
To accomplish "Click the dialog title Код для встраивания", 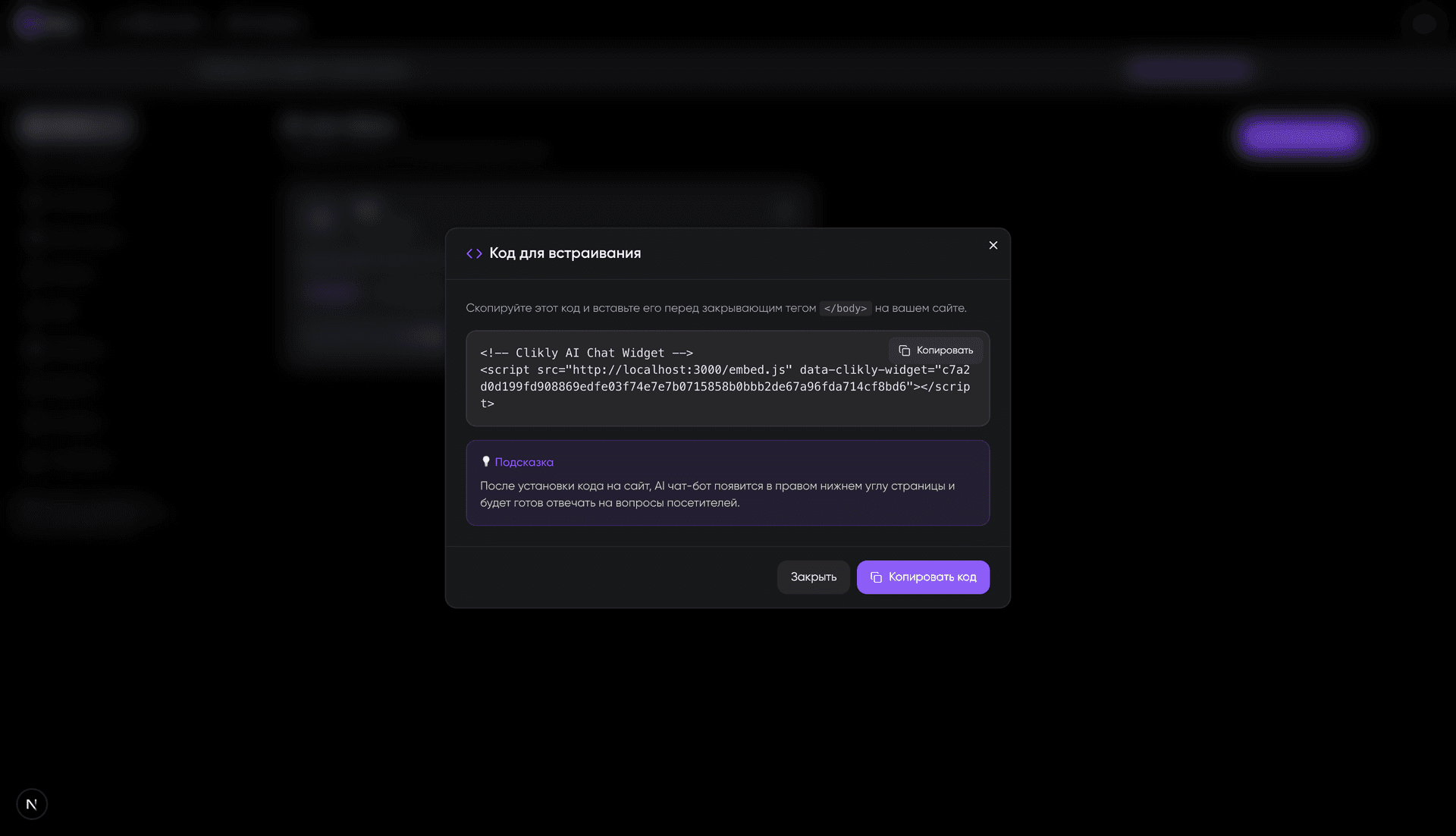I will (565, 253).
